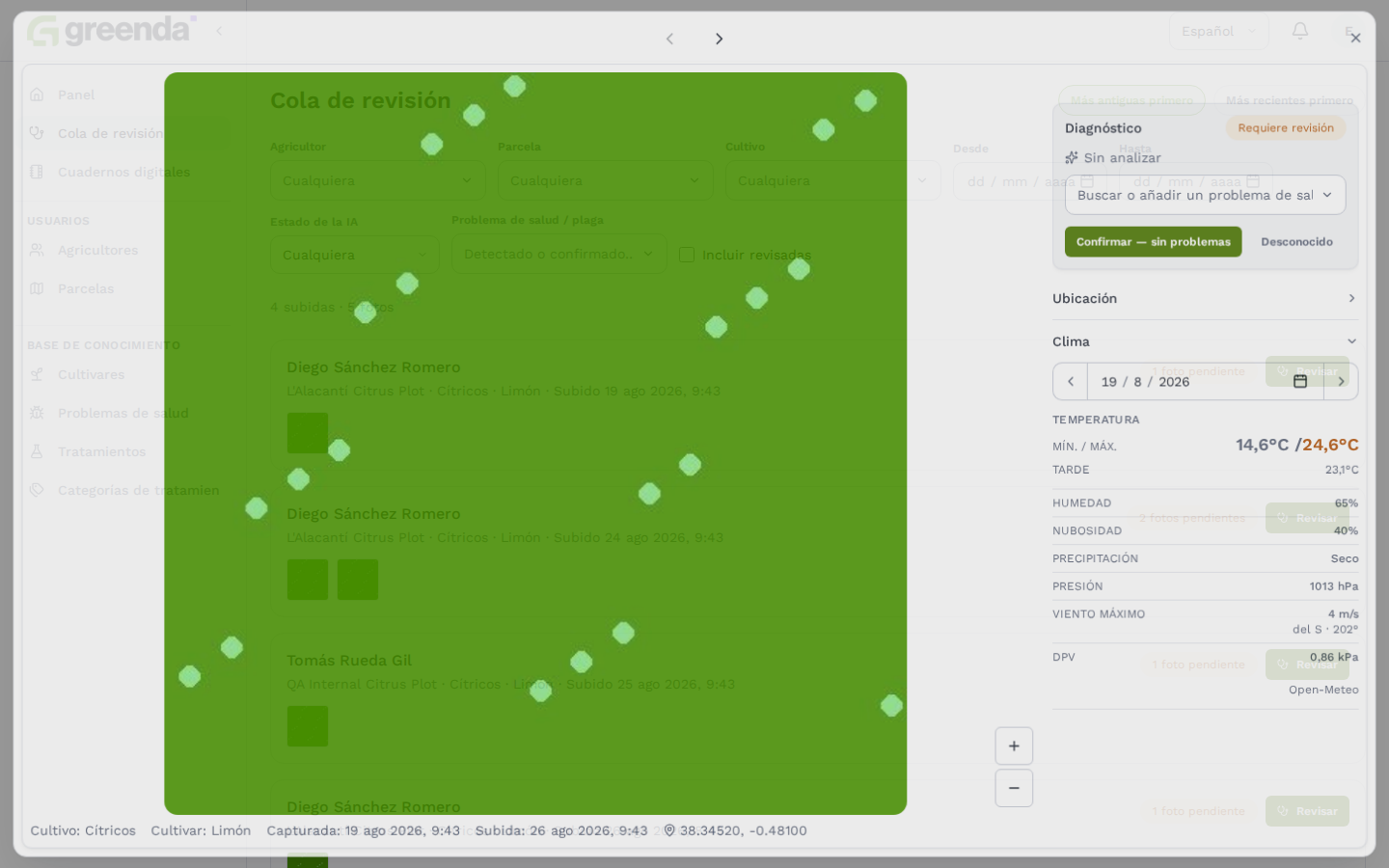The height and width of the screenshot is (868, 1389).
Task: Select the year field showing 2026
Action: (1174, 382)
